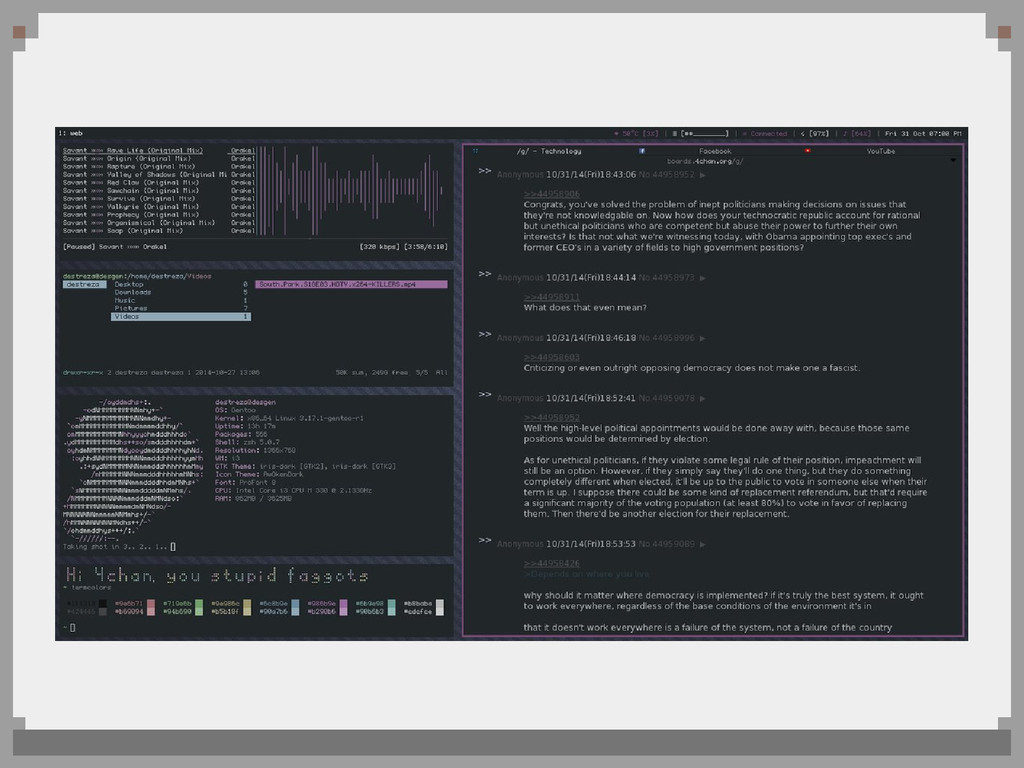
Task: Select the Downloads folder in file manager
Action: click(133, 292)
